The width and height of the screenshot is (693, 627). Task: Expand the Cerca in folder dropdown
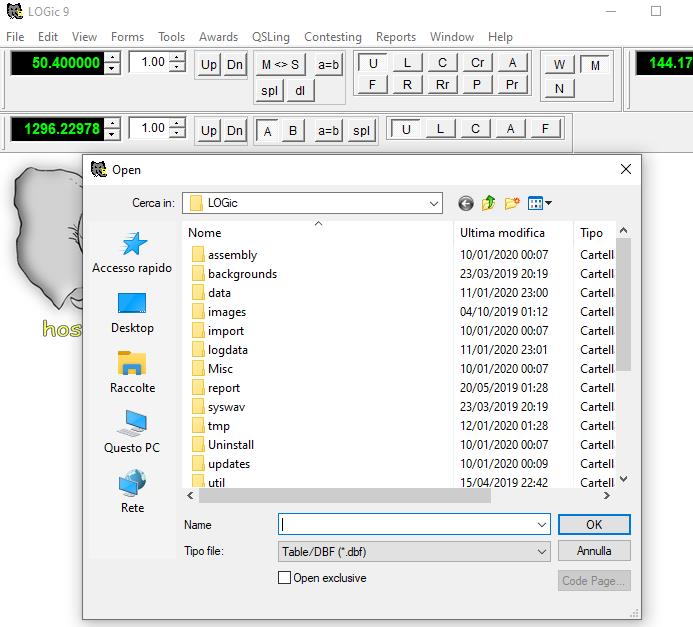(434, 203)
